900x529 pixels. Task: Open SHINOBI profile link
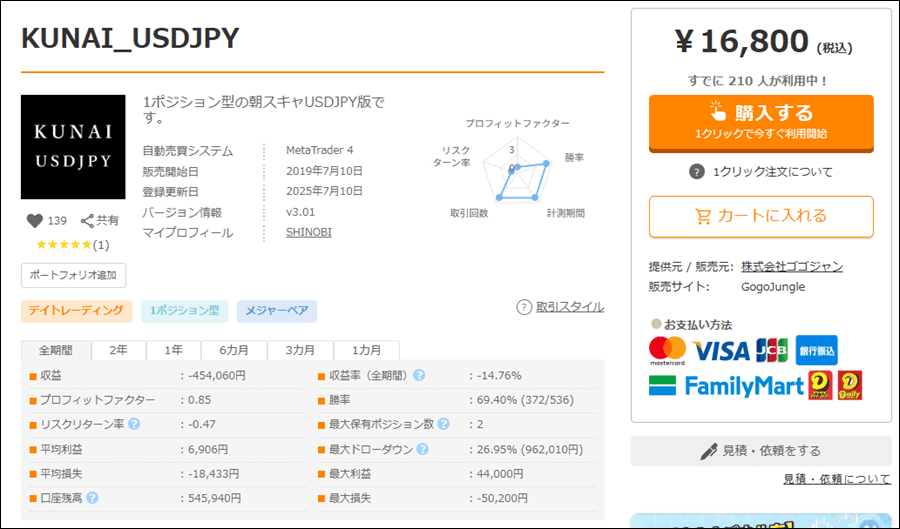(309, 232)
